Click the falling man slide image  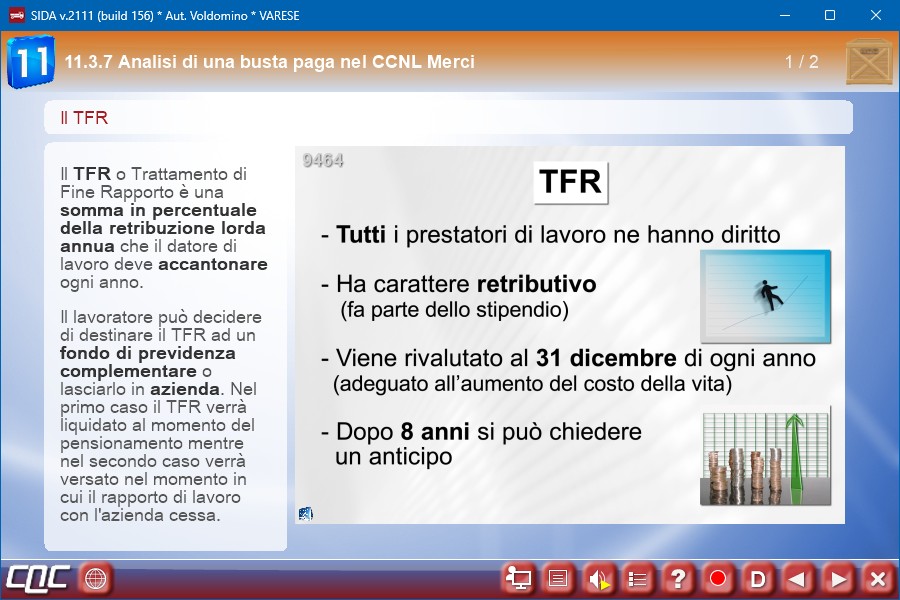(x=765, y=297)
